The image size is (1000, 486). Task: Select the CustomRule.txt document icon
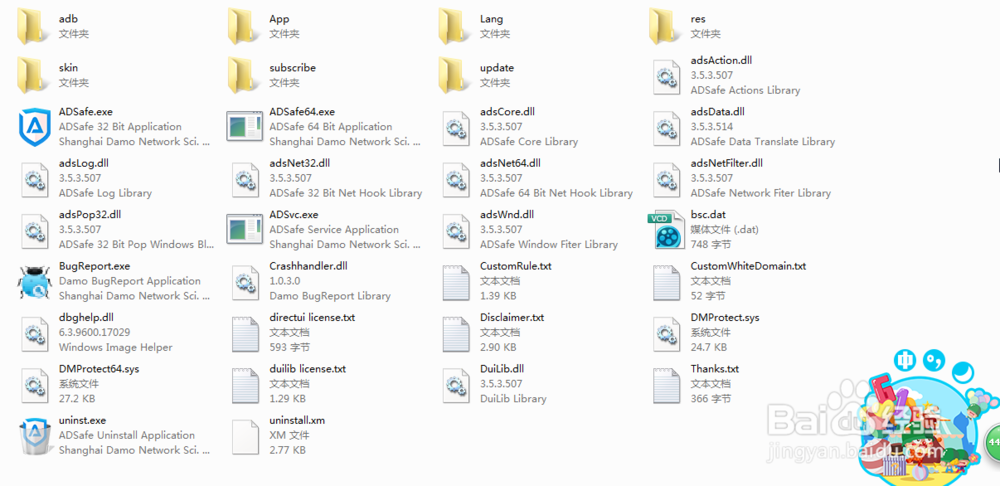pos(456,283)
